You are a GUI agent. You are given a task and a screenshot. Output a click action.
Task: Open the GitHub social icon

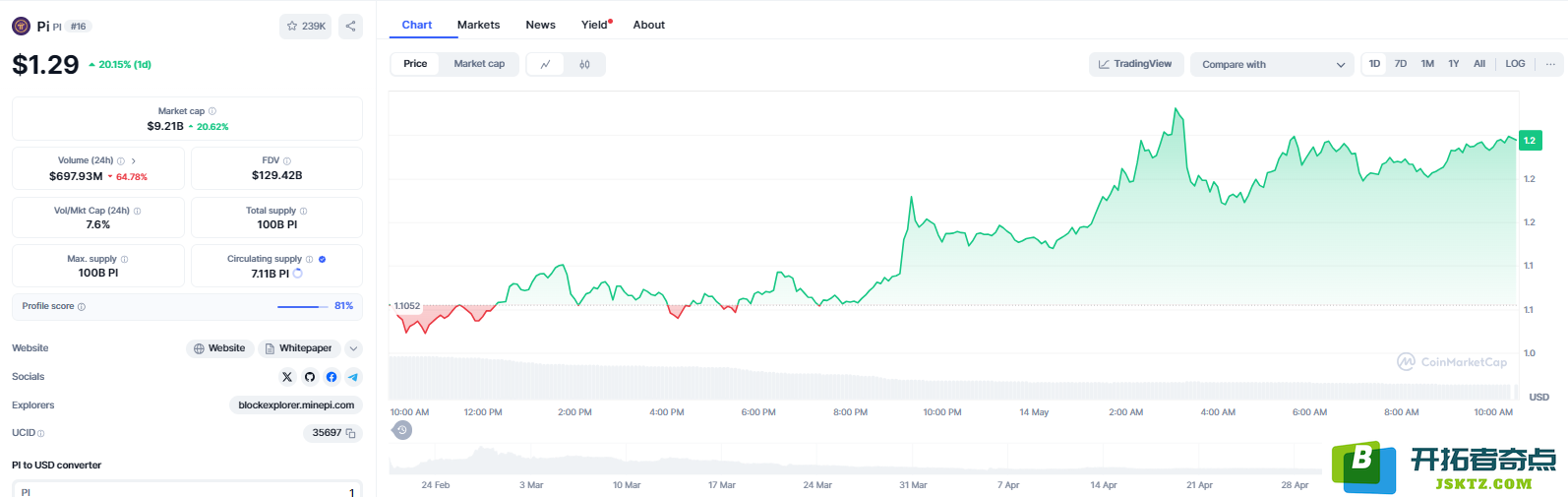point(310,377)
